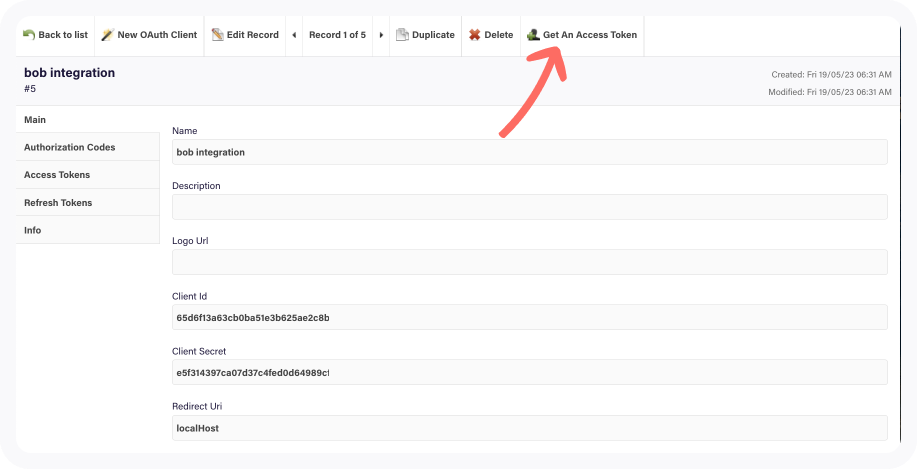
Task: Click the empty Description field
Action: tap(530, 207)
